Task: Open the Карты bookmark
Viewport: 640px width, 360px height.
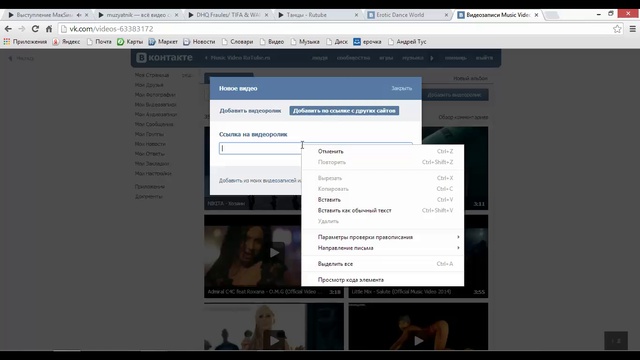Action: coord(130,42)
